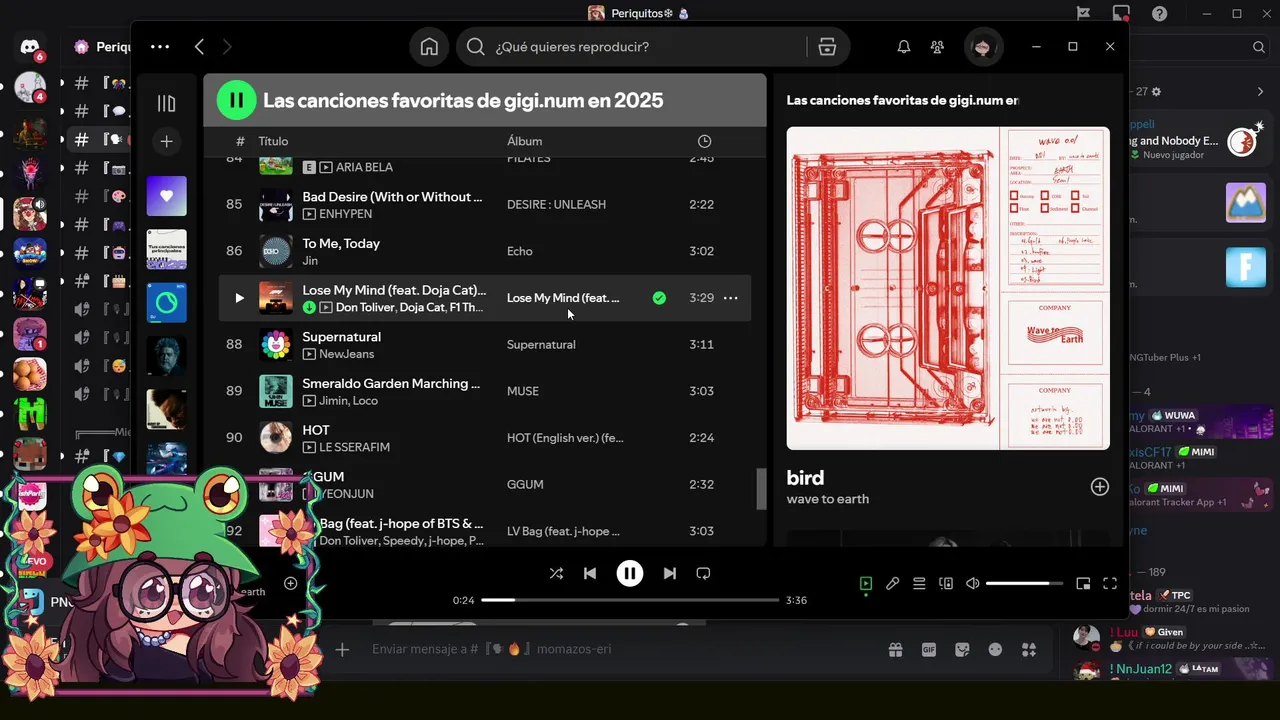Open connect to a device icon
Viewport: 1280px width, 720px height.
[946, 584]
